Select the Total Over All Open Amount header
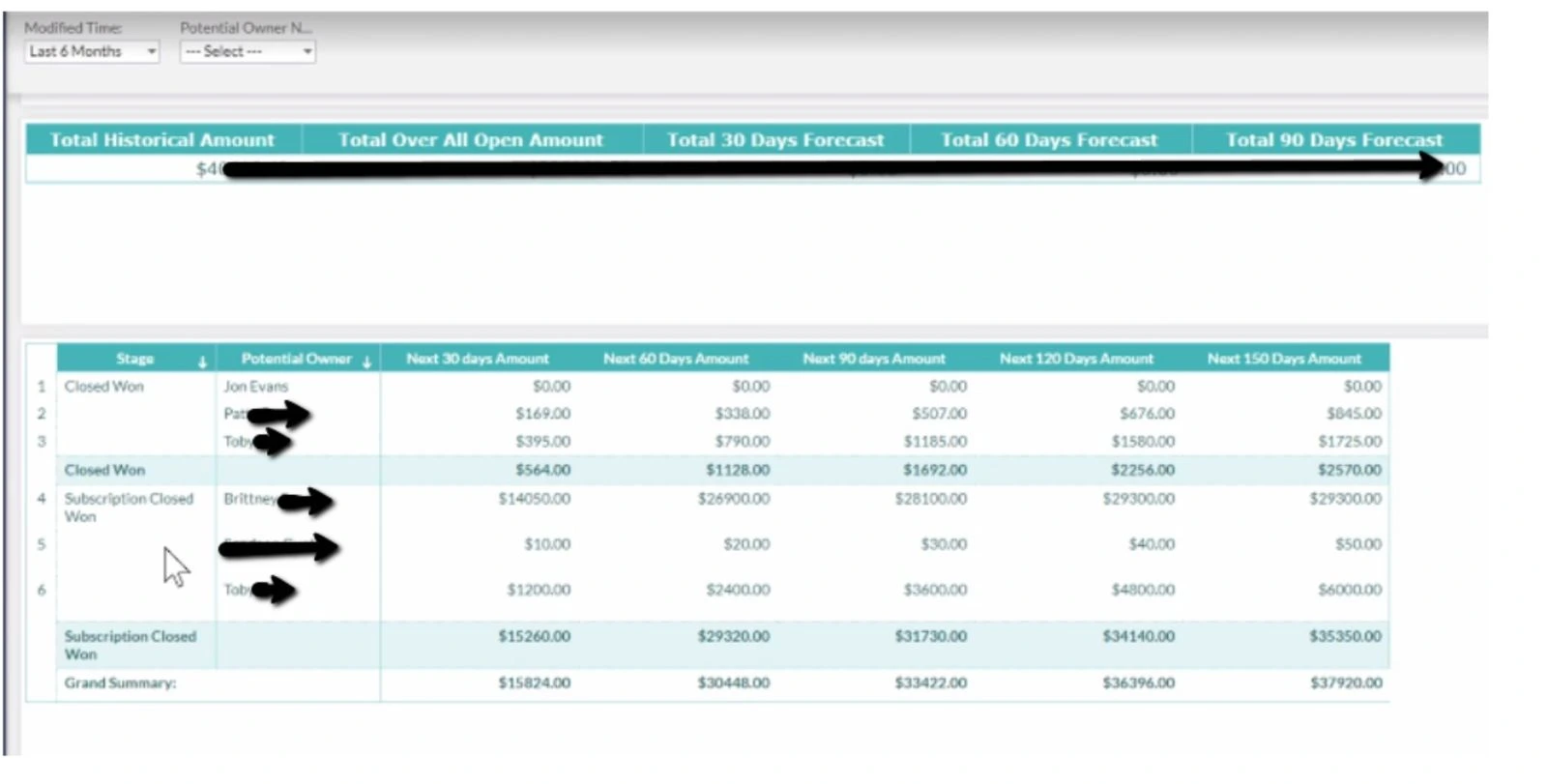1547x784 pixels. [x=470, y=140]
